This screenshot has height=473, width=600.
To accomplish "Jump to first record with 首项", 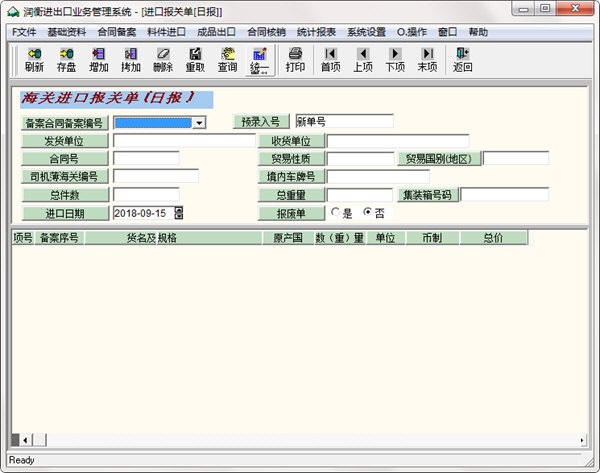I will (331, 60).
